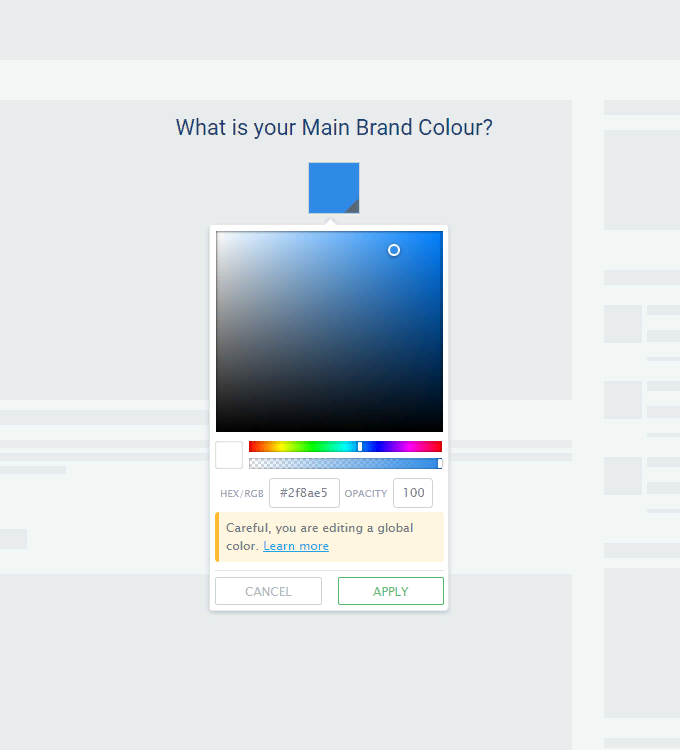Click the opacity slider handle
The width and height of the screenshot is (680, 750).
click(439, 463)
